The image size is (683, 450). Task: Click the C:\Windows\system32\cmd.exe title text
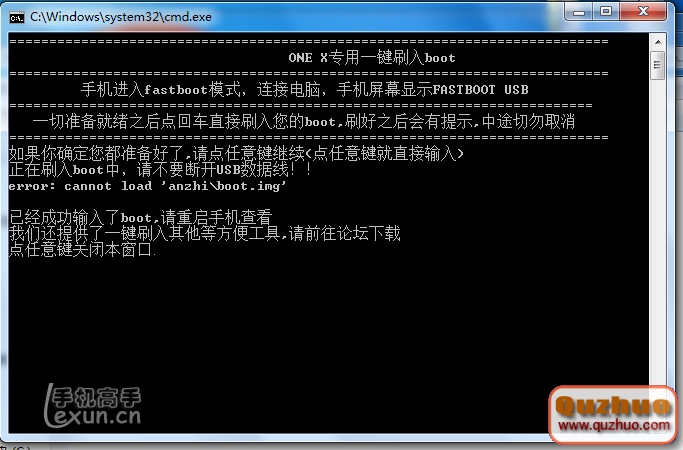point(121,17)
